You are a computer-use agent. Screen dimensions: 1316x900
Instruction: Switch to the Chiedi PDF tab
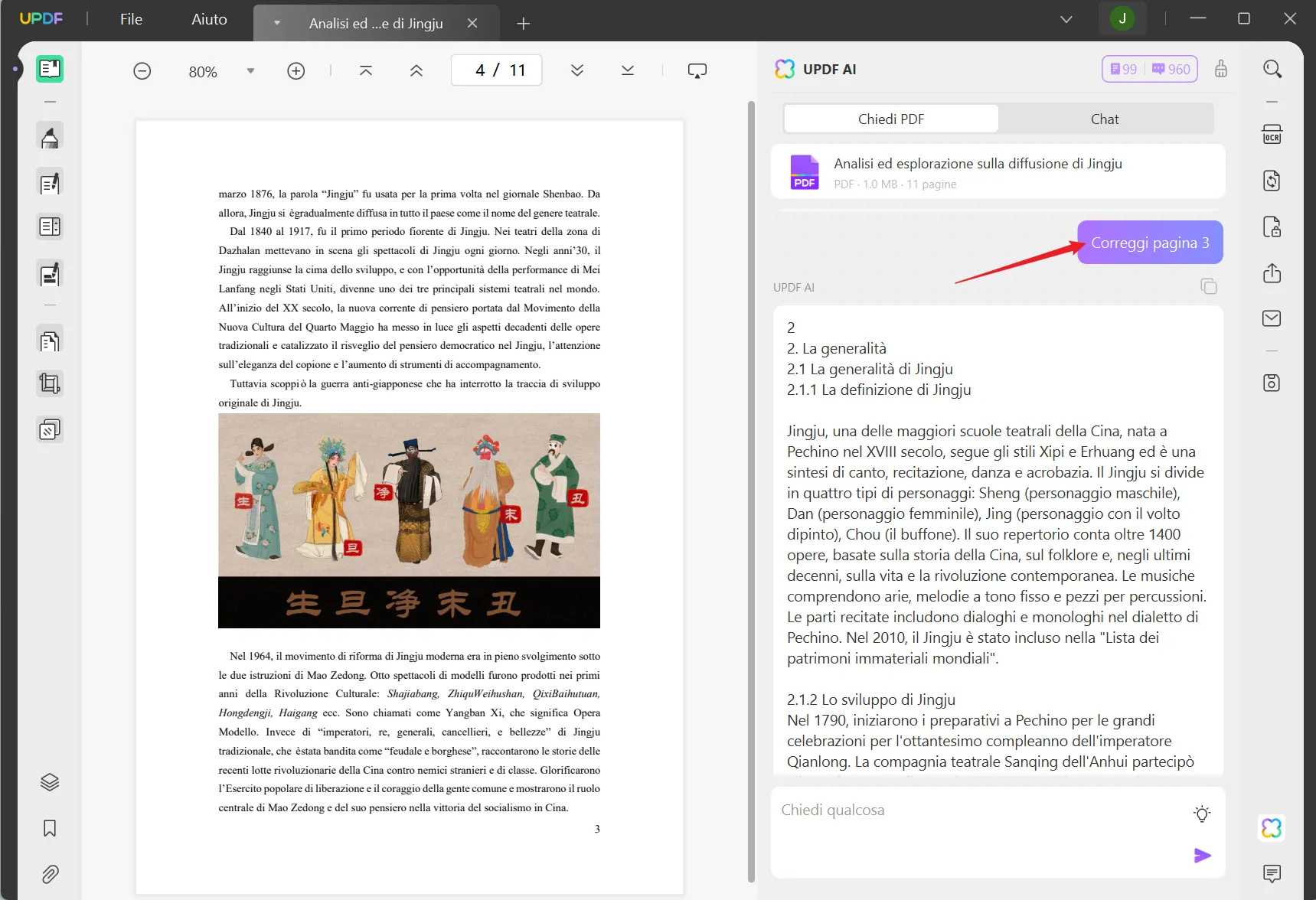click(x=891, y=119)
